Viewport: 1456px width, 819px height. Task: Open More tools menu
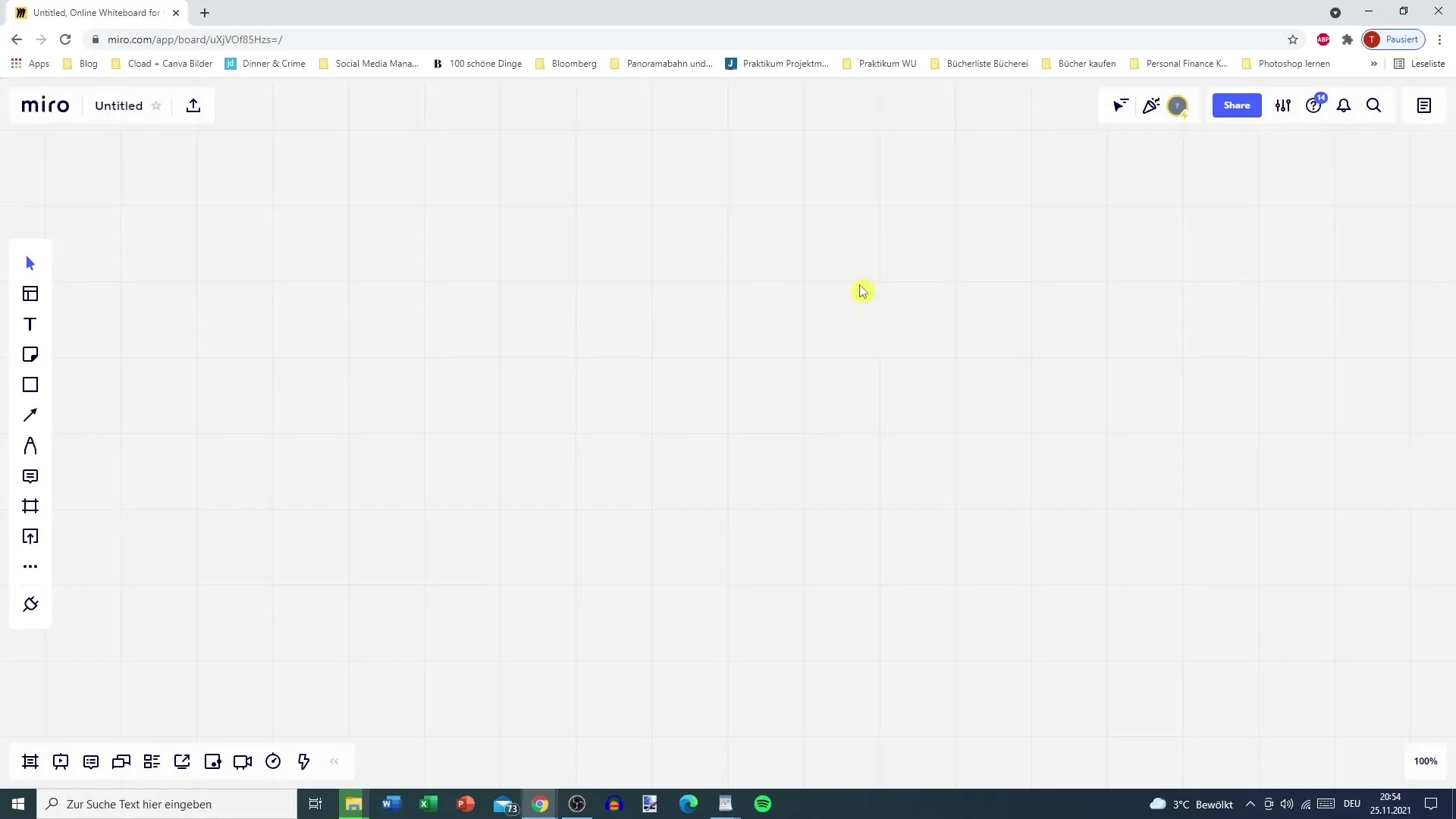(30, 566)
